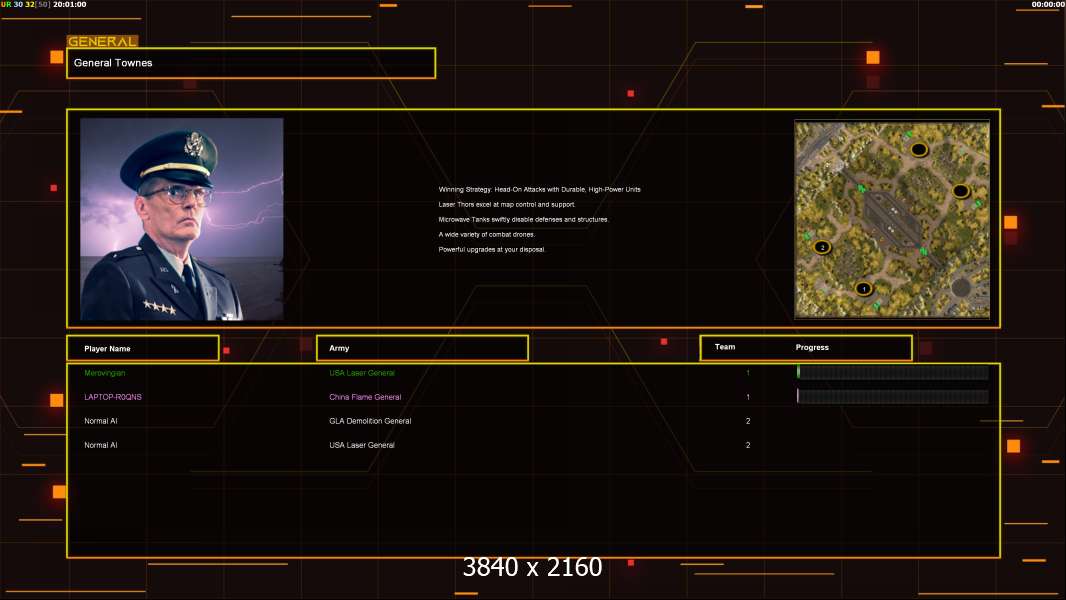Select Normal AI playing USA Laser General

coord(101,445)
